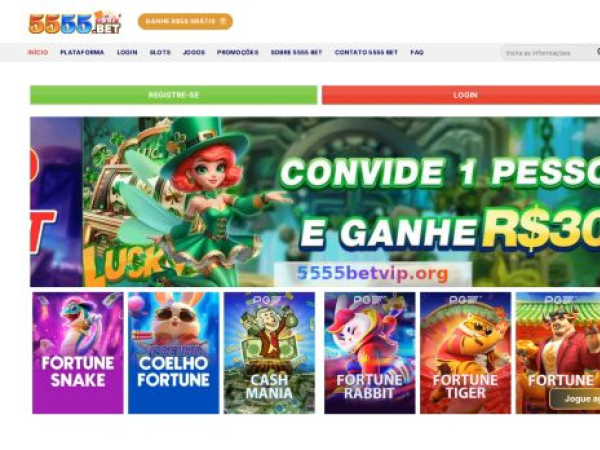Click the search information input field
This screenshot has width=600, height=450.
(547, 53)
